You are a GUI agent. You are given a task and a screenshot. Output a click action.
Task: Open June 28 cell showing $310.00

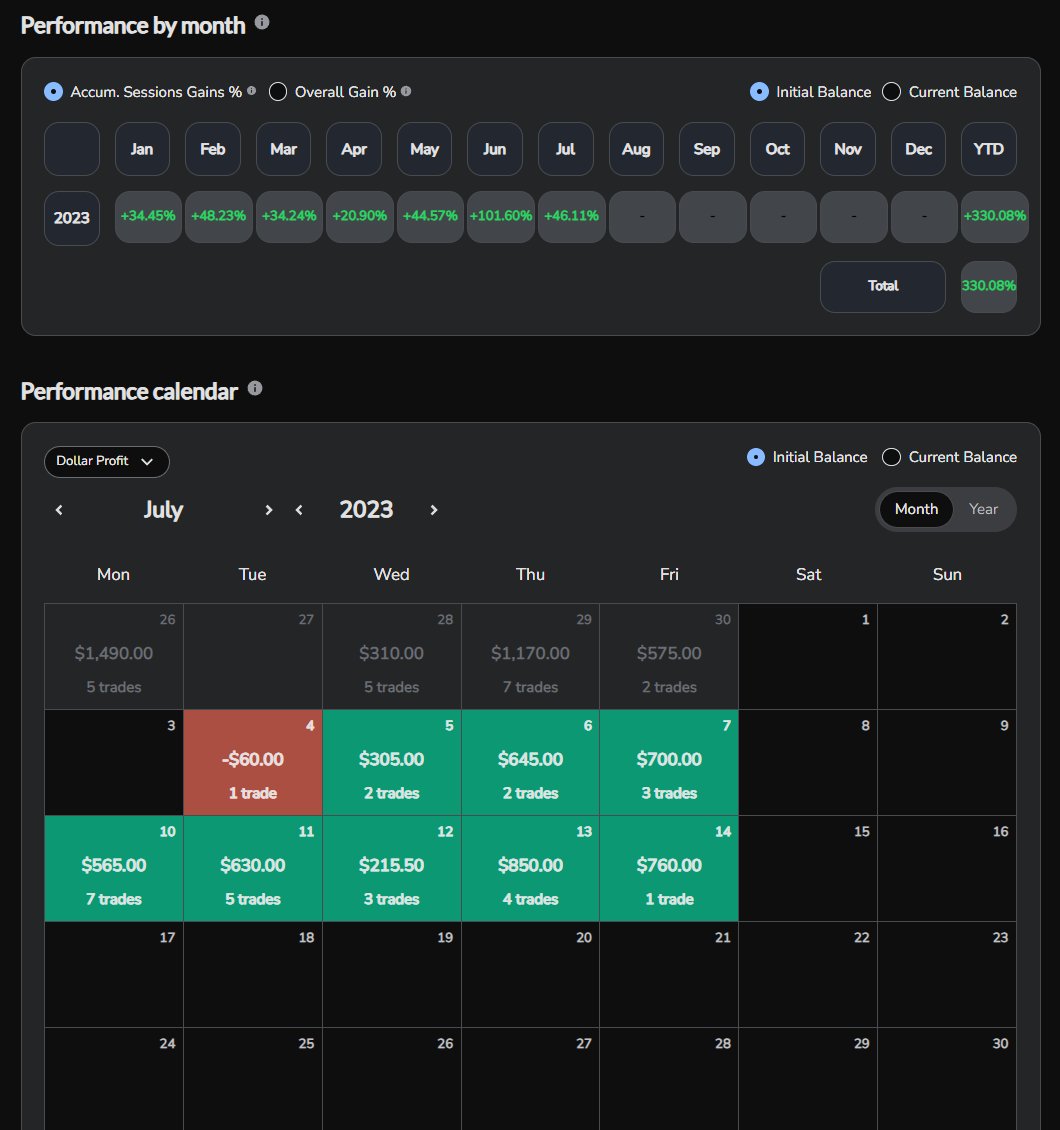[x=392, y=657]
